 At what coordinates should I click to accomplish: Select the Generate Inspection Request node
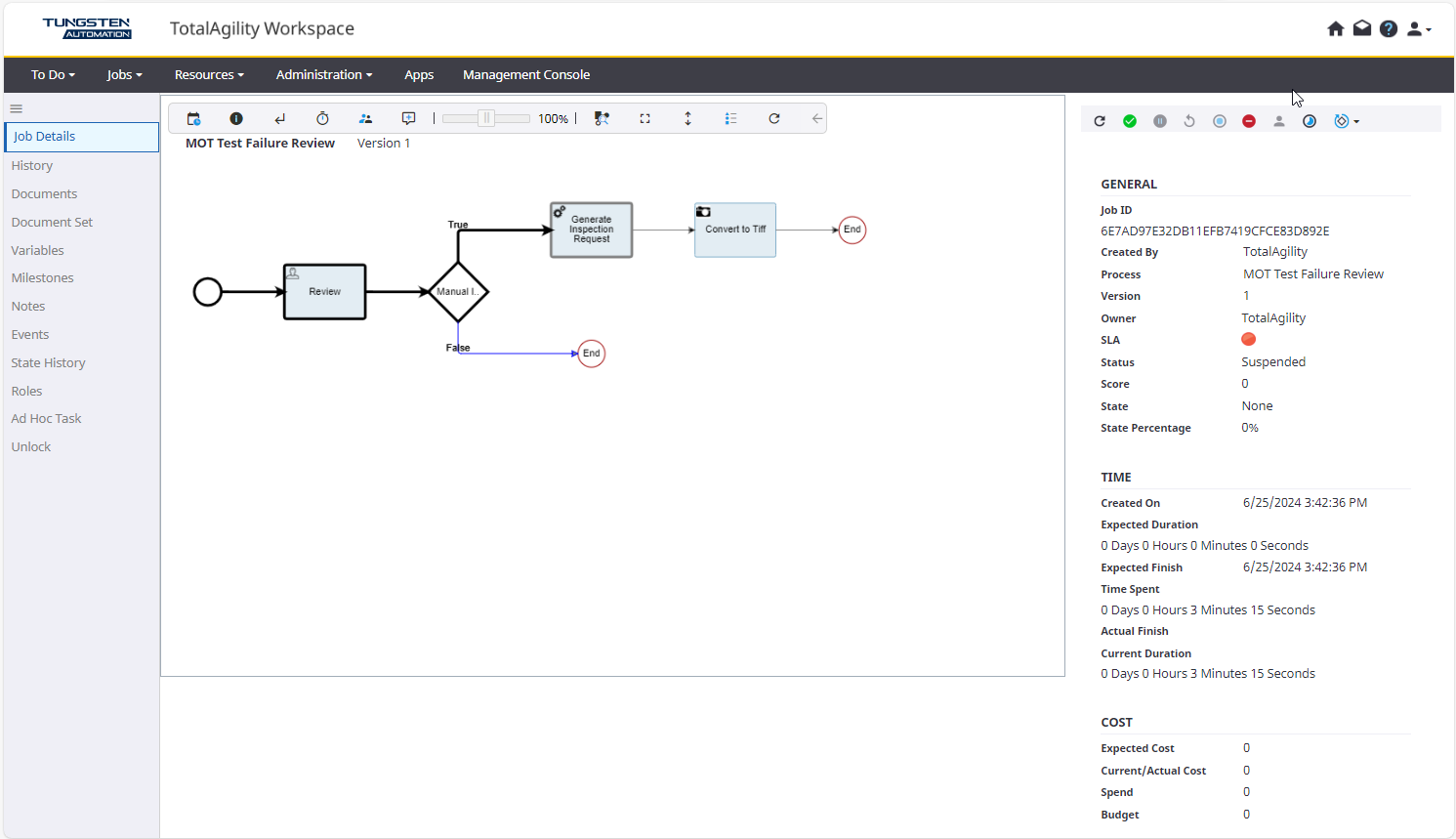coord(592,230)
